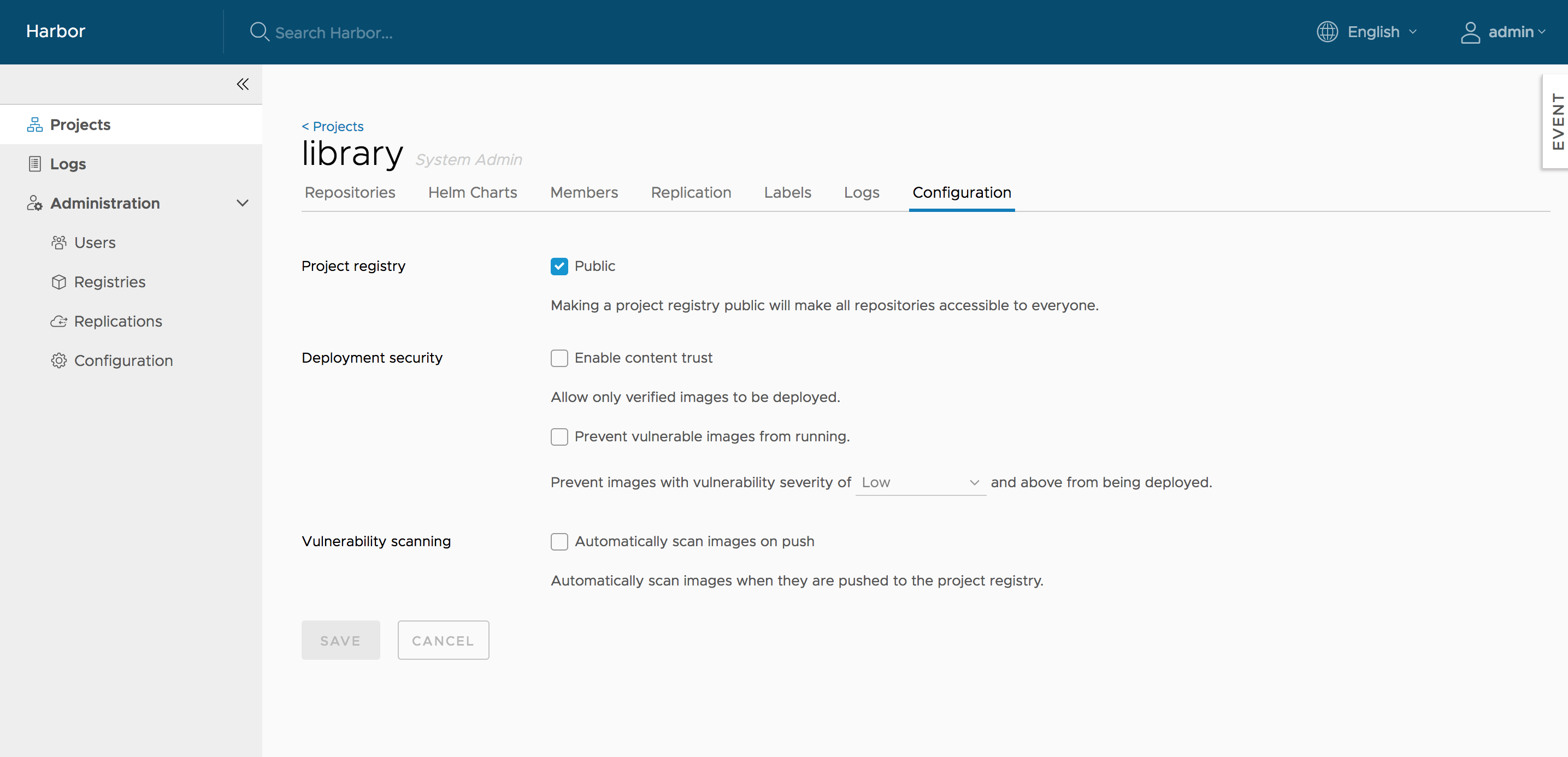1568x757 pixels.
Task: Open the Members tab
Action: [583, 192]
